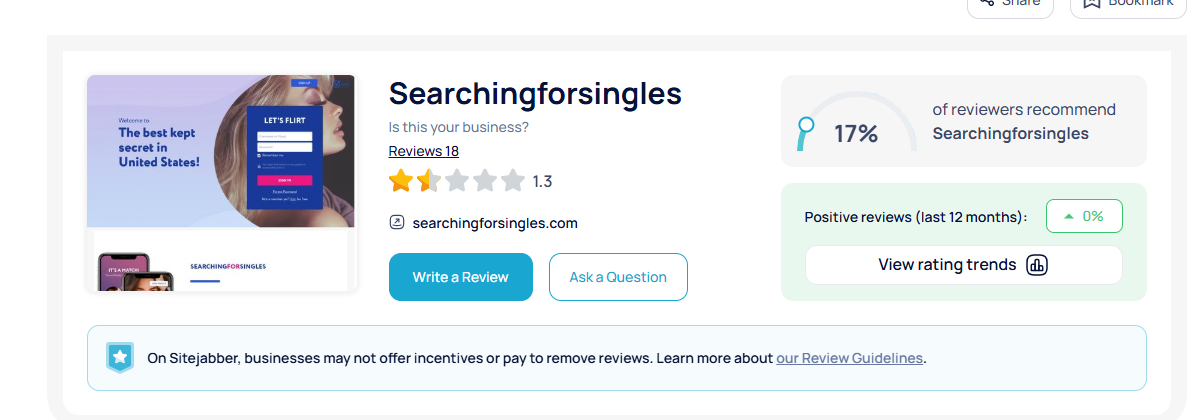Click the half-filled second rating star

(x=428, y=181)
